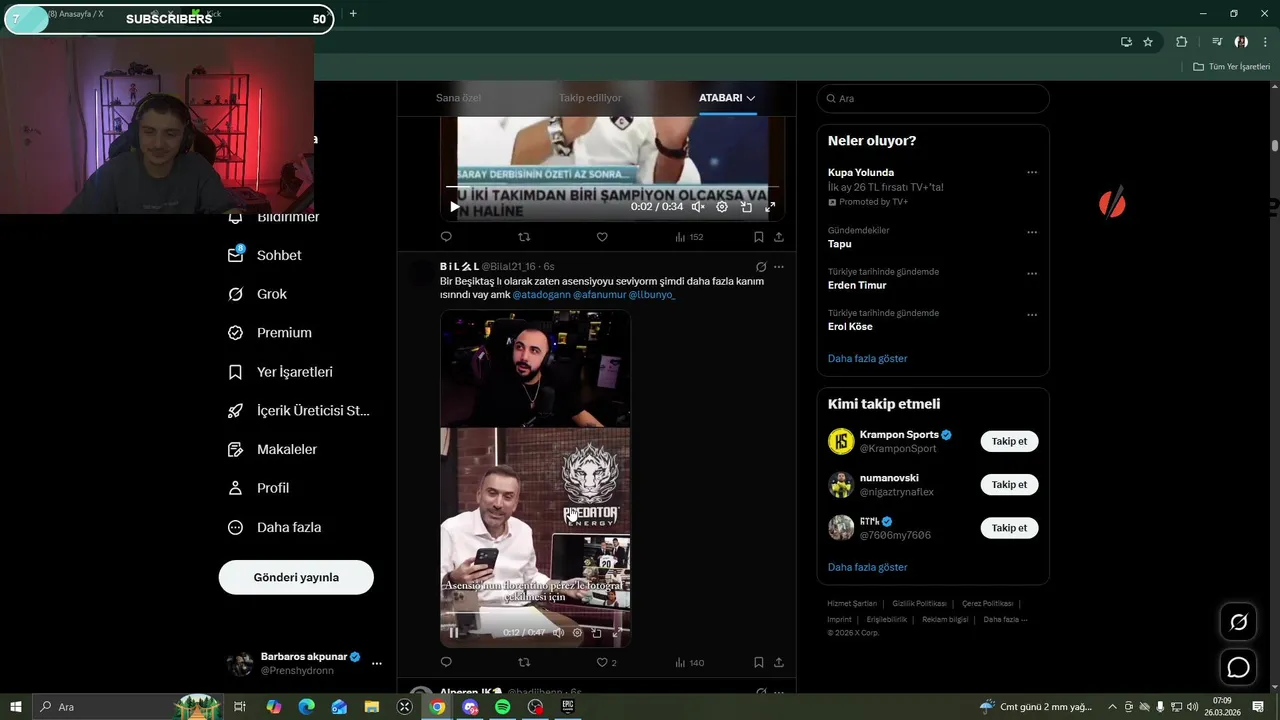1280x720 pixels.
Task: Like the tweet with 152 views
Action: (x=602, y=237)
